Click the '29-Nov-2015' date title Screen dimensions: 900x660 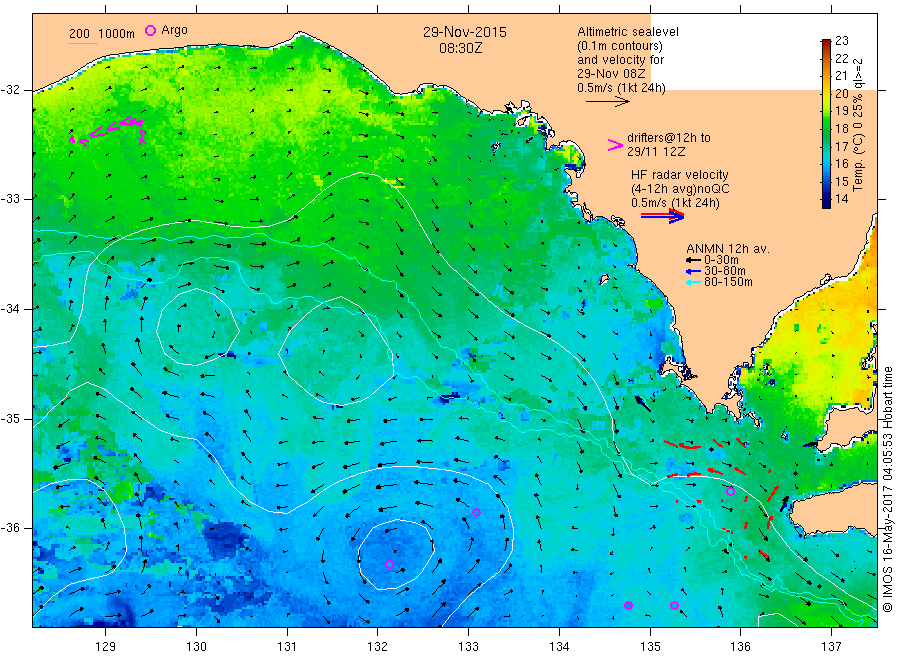(x=465, y=32)
